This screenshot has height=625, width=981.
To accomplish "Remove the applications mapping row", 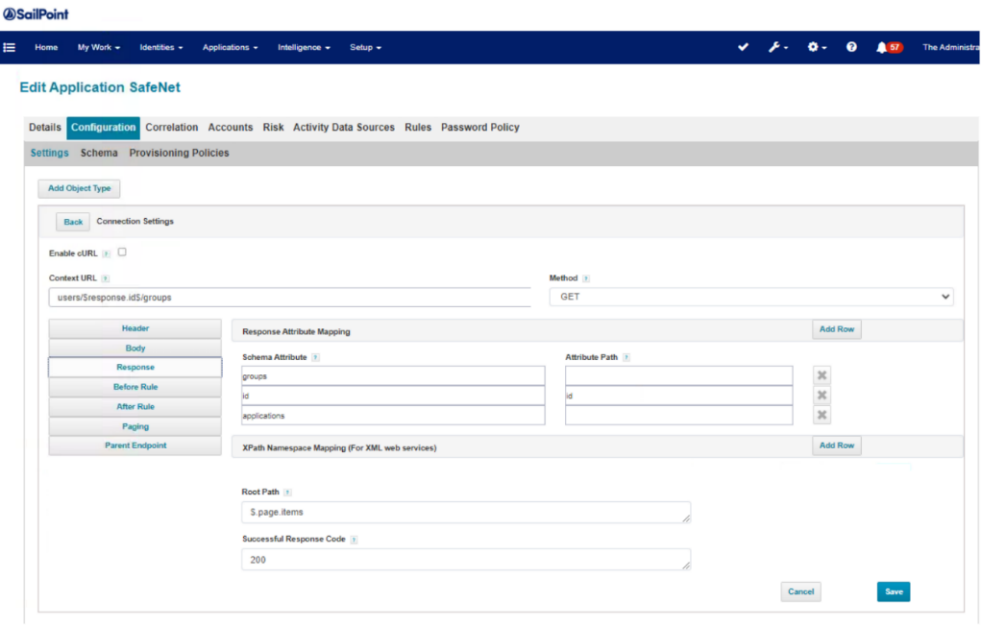I will [822, 415].
